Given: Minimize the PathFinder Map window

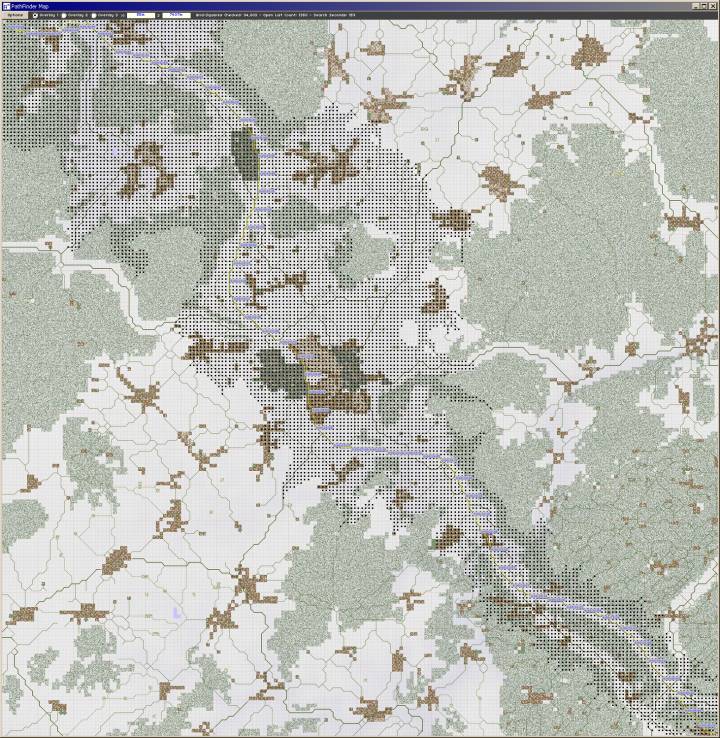Looking at the screenshot, I should click(x=695, y=6).
